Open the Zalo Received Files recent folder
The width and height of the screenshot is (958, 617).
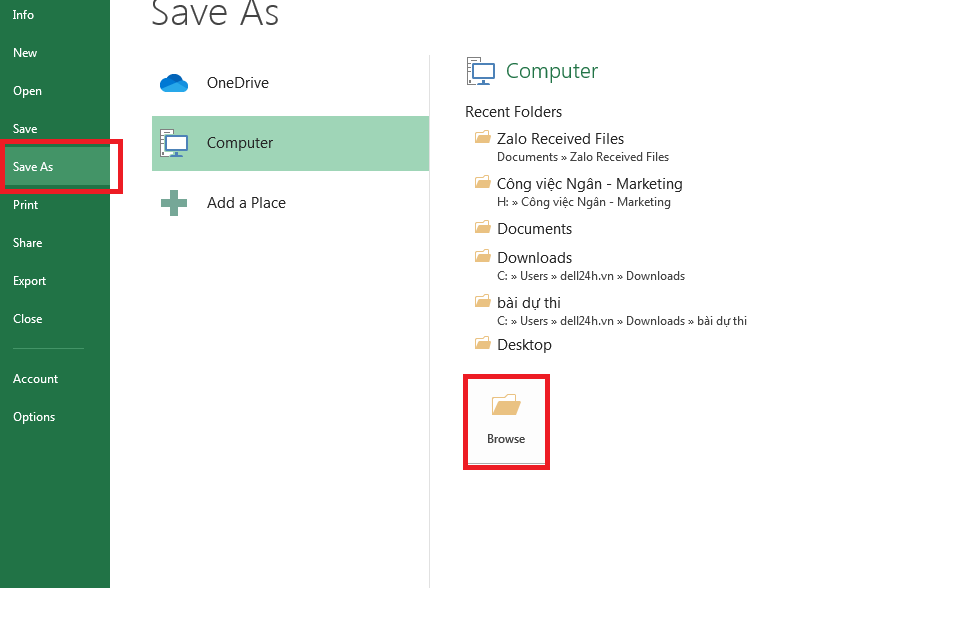[x=560, y=139]
